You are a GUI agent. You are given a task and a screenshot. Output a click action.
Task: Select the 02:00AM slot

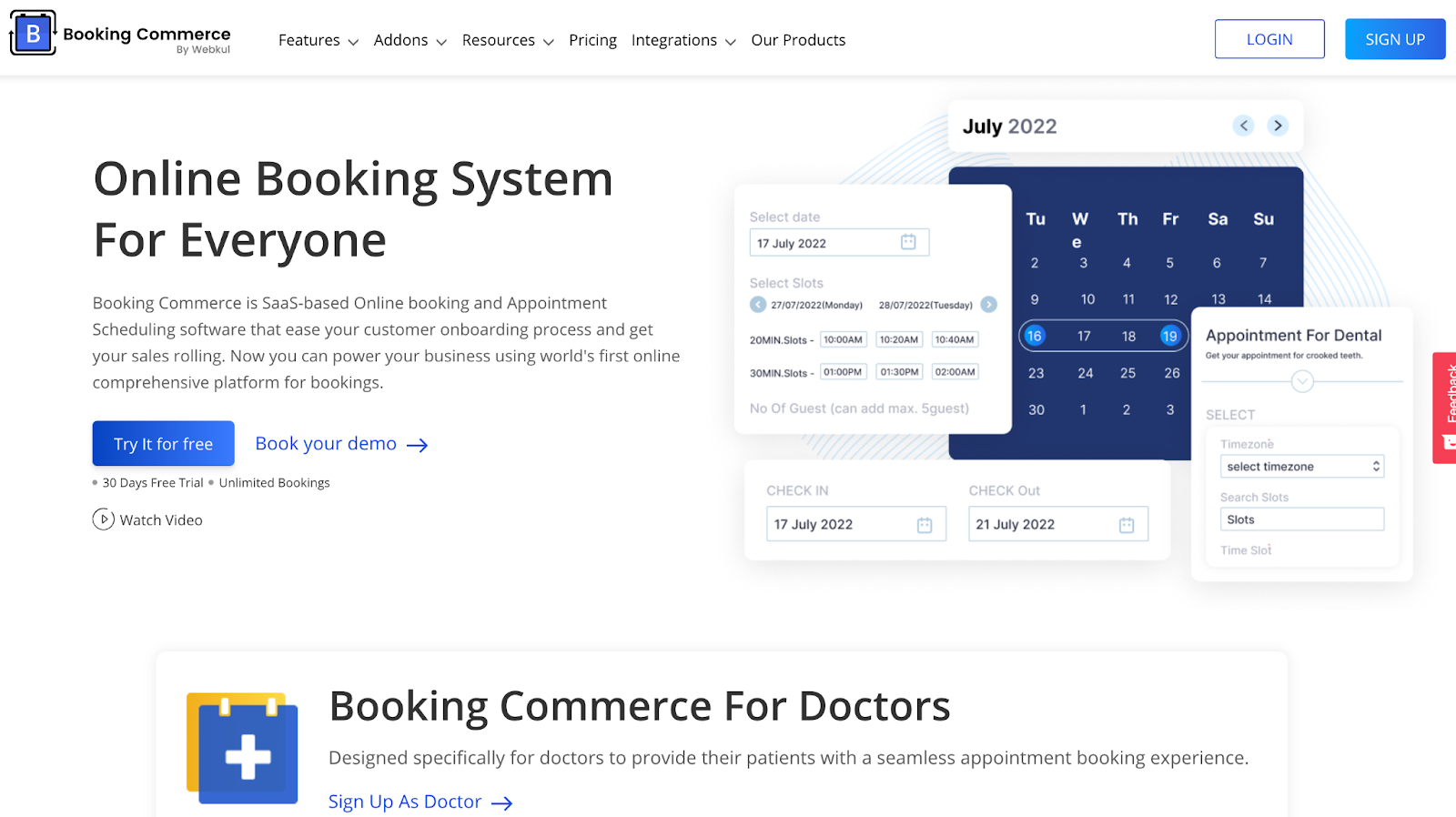click(955, 372)
